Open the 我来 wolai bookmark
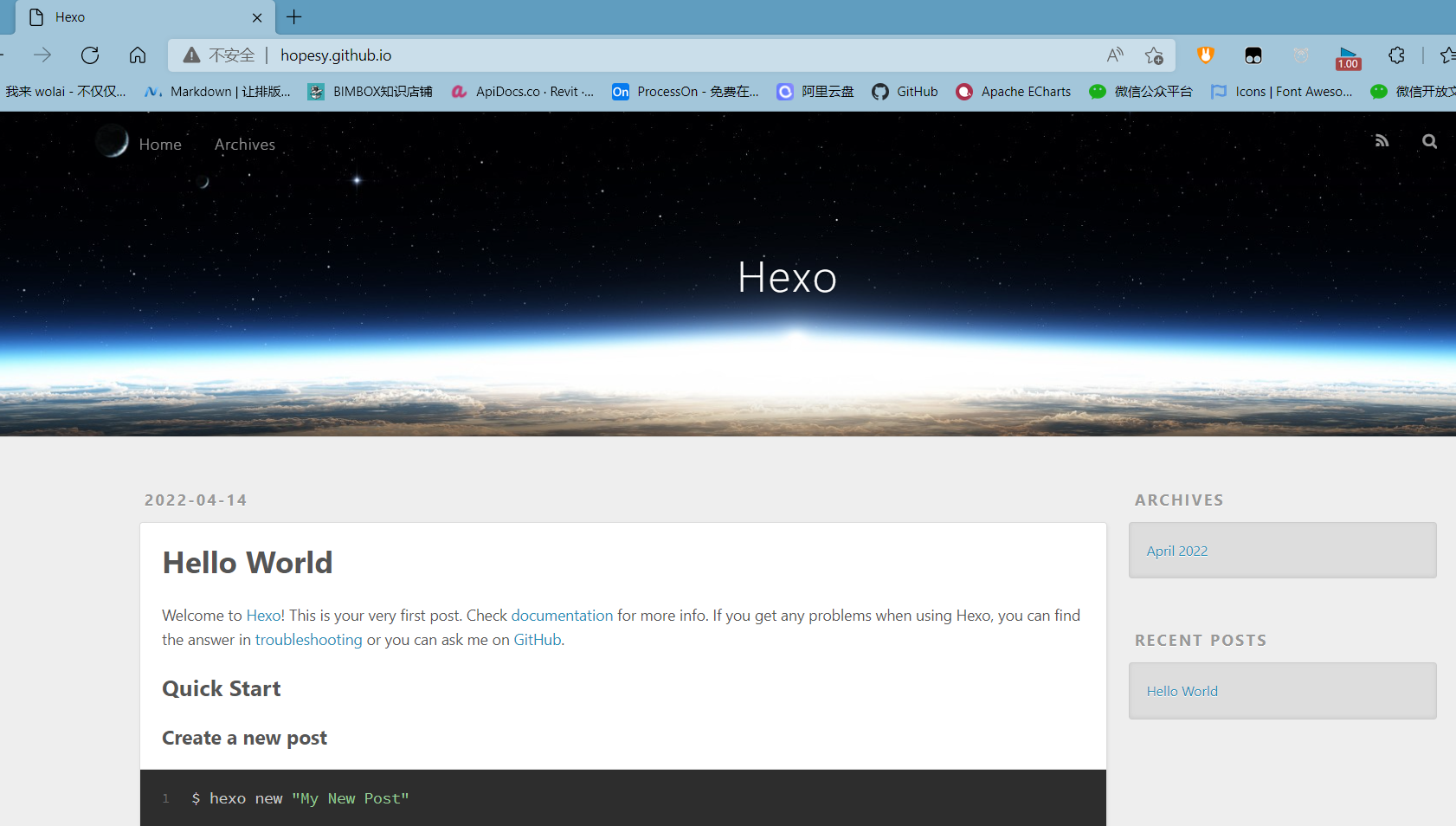Image resolution: width=1456 pixels, height=826 pixels. (x=66, y=92)
